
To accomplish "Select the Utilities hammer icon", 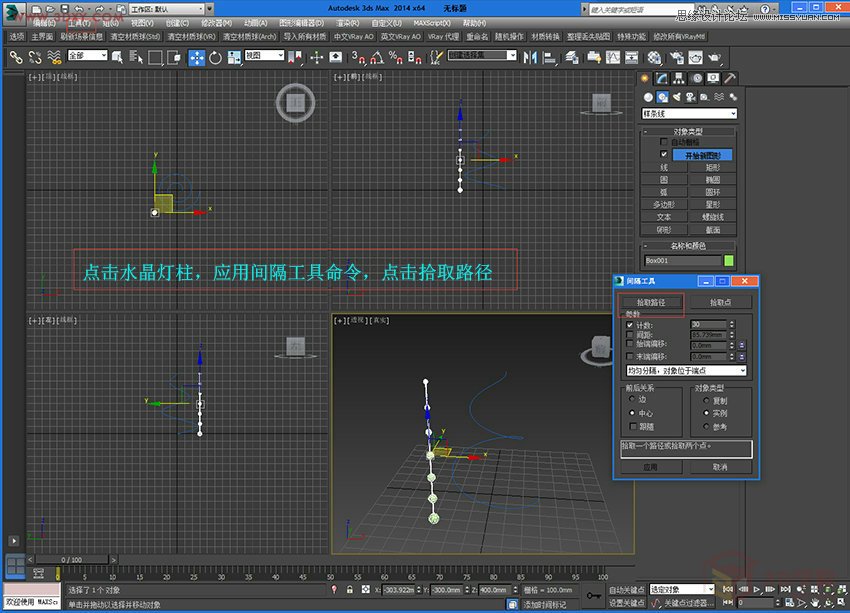I will pyautogui.click(x=731, y=79).
